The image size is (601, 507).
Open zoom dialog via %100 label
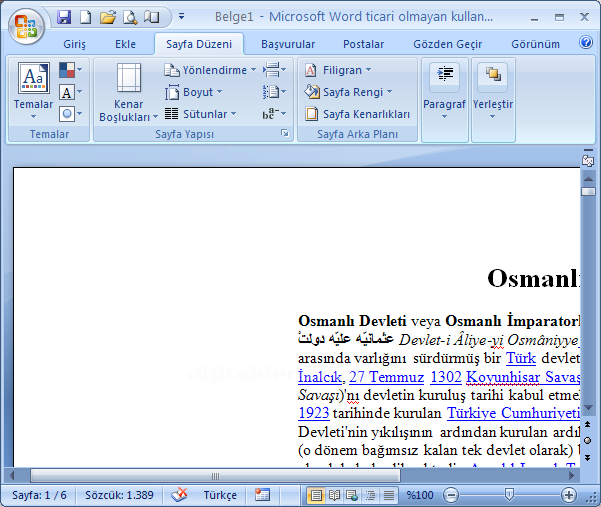(x=420, y=495)
